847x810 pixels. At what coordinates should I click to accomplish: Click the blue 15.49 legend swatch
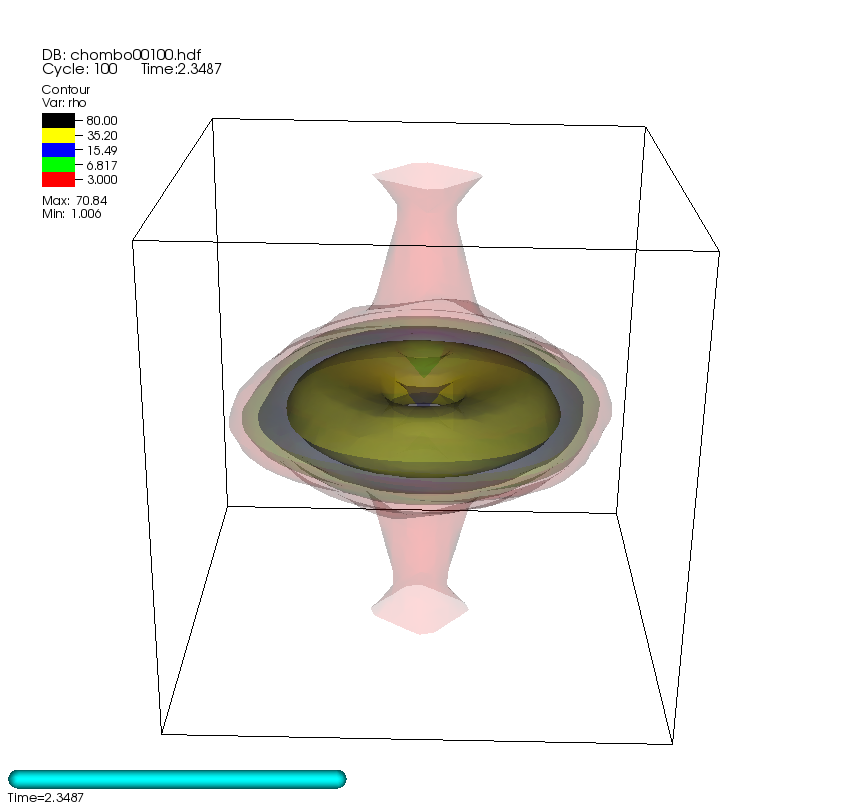58,150
